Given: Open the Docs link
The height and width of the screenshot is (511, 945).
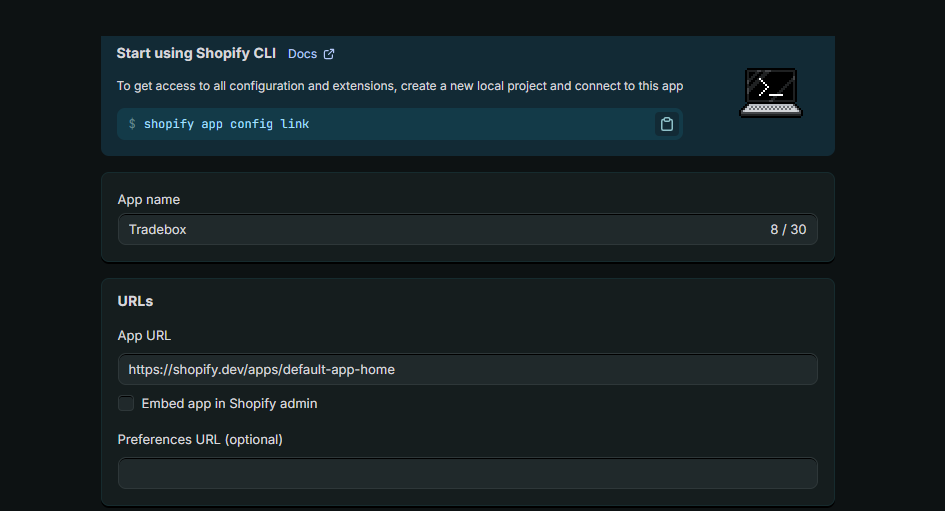Looking at the screenshot, I should [301, 54].
